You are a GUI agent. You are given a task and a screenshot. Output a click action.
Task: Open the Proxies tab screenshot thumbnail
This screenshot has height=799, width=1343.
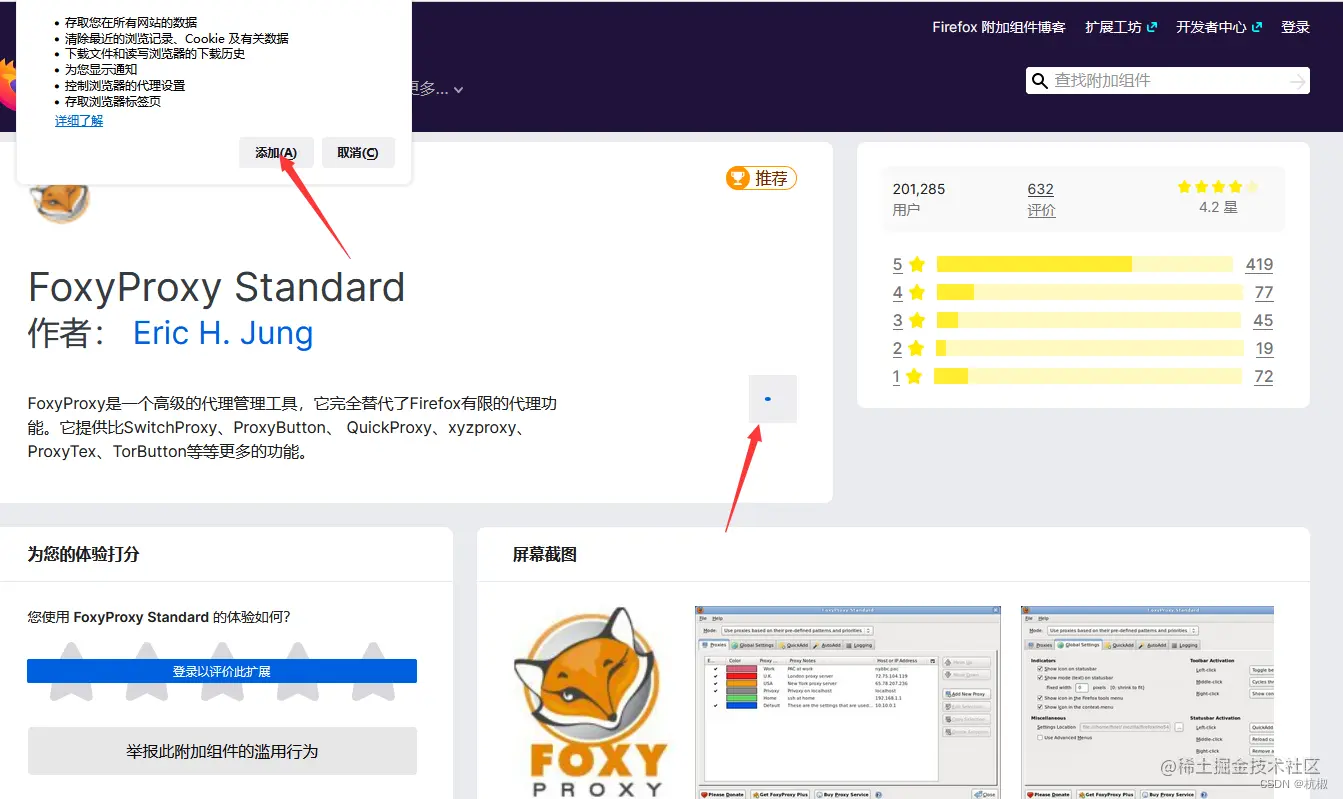848,701
